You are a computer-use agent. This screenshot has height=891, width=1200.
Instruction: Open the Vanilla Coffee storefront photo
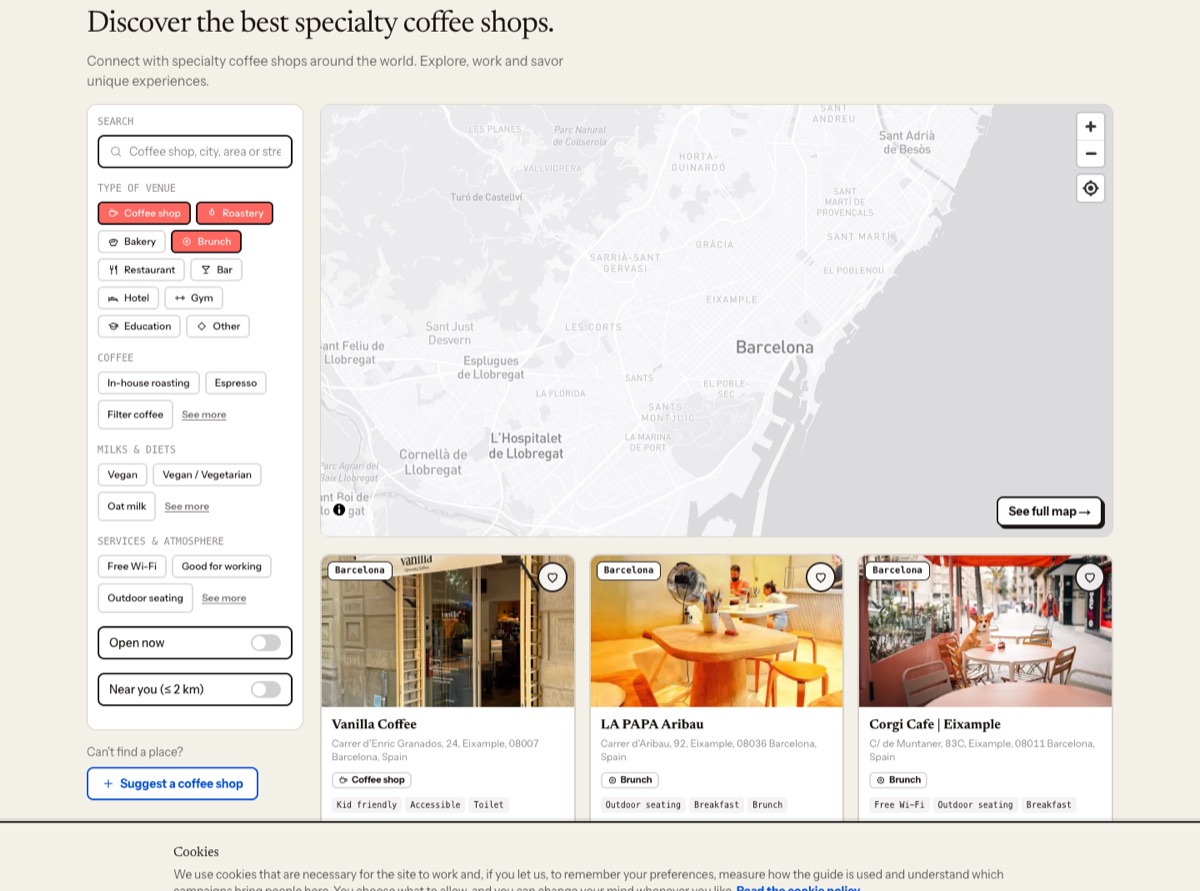448,631
